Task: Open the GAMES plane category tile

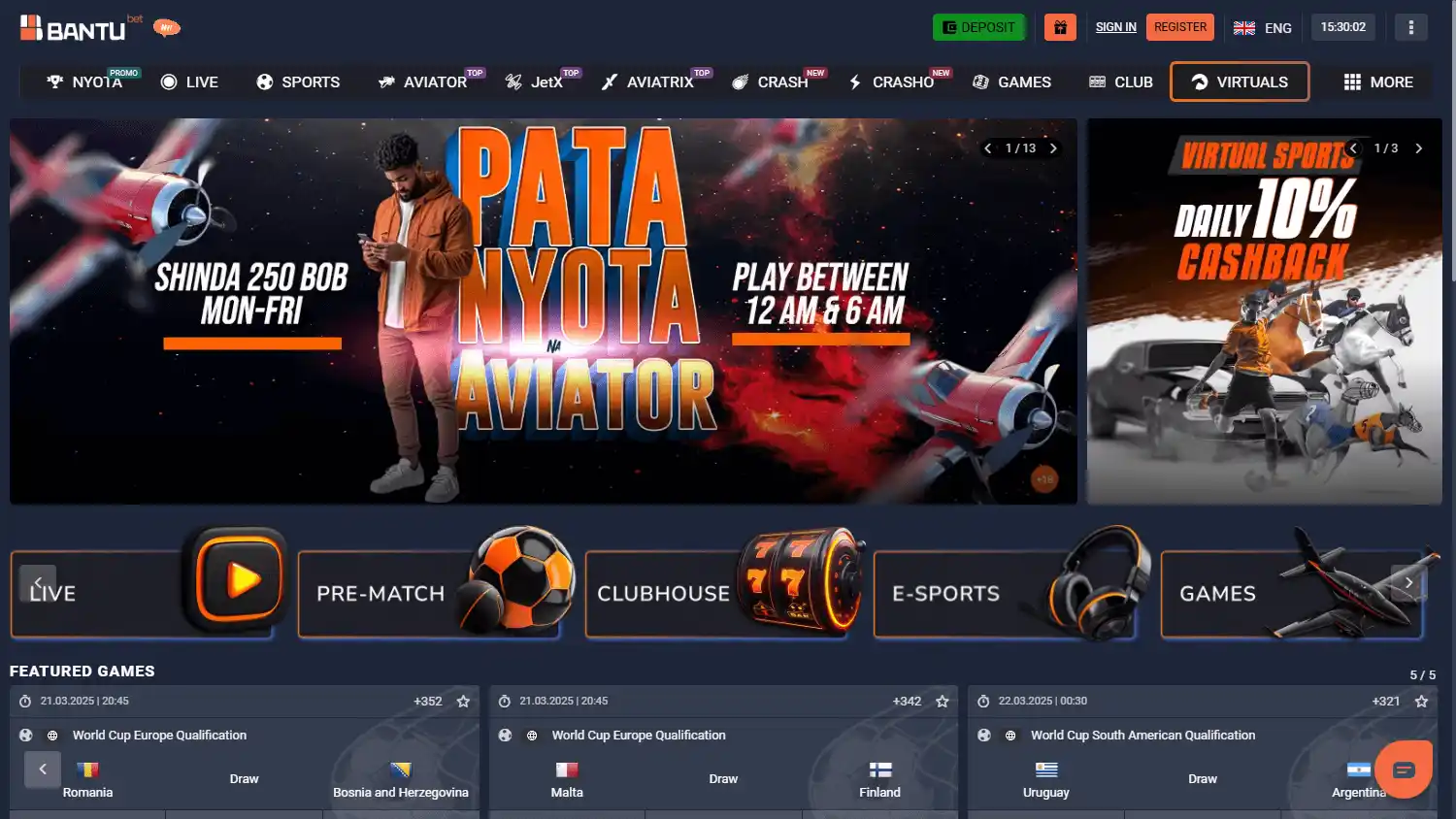Action: pos(1292,593)
